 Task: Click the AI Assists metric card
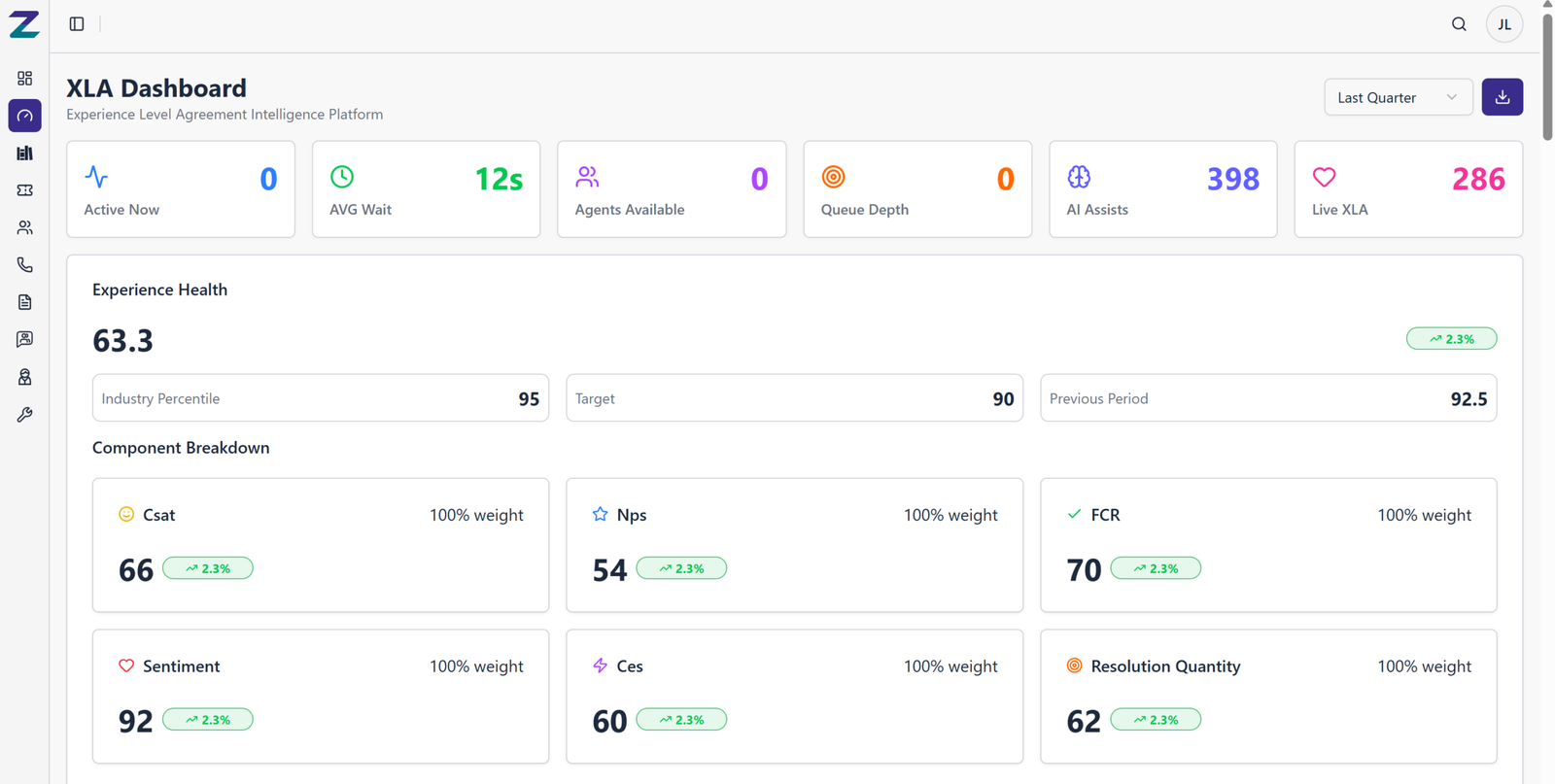(1162, 189)
